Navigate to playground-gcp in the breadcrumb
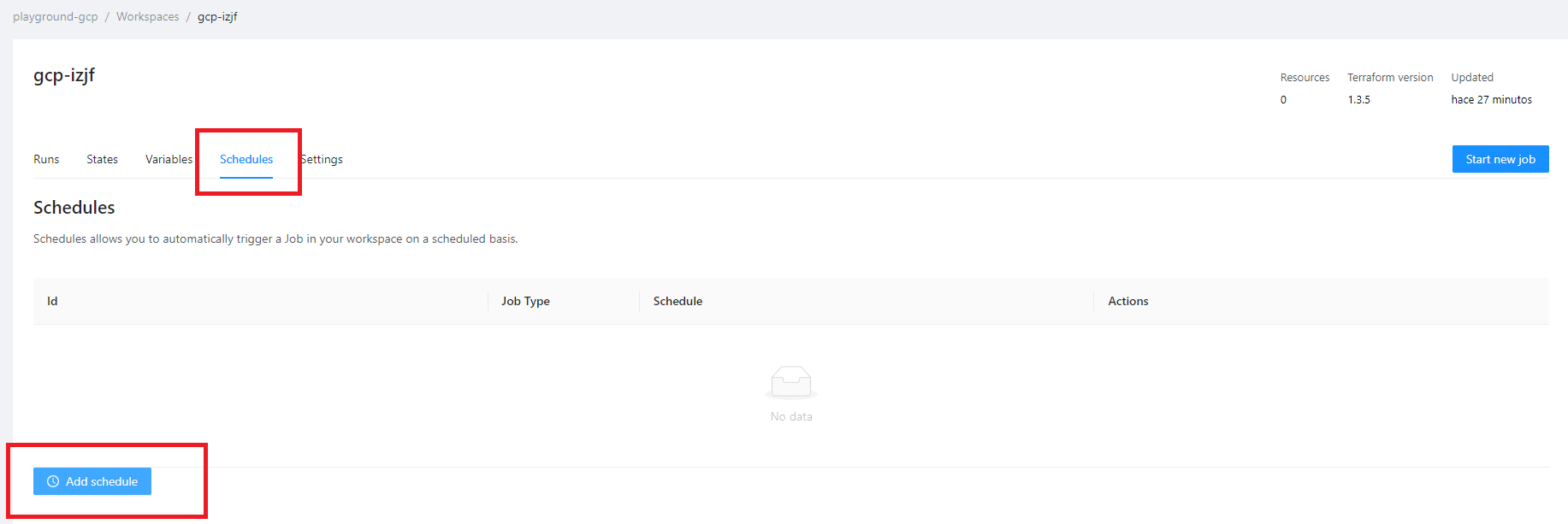 56,16
